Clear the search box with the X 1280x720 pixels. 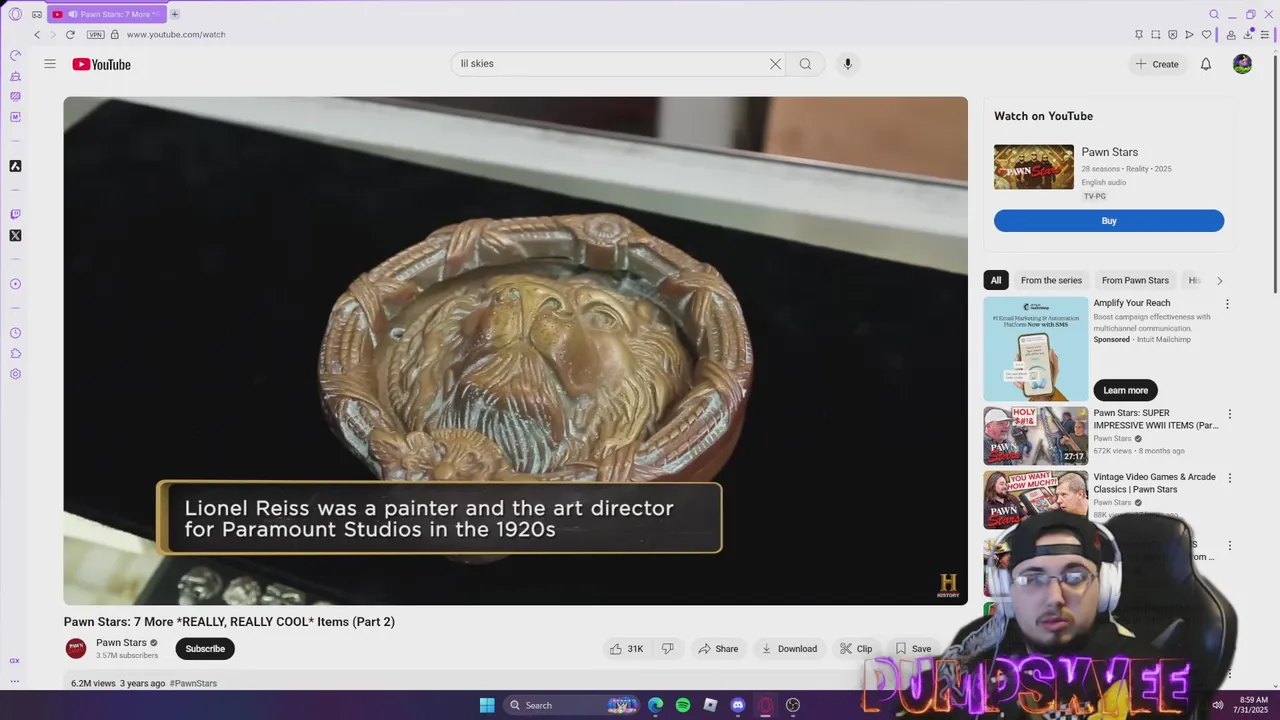coord(775,64)
